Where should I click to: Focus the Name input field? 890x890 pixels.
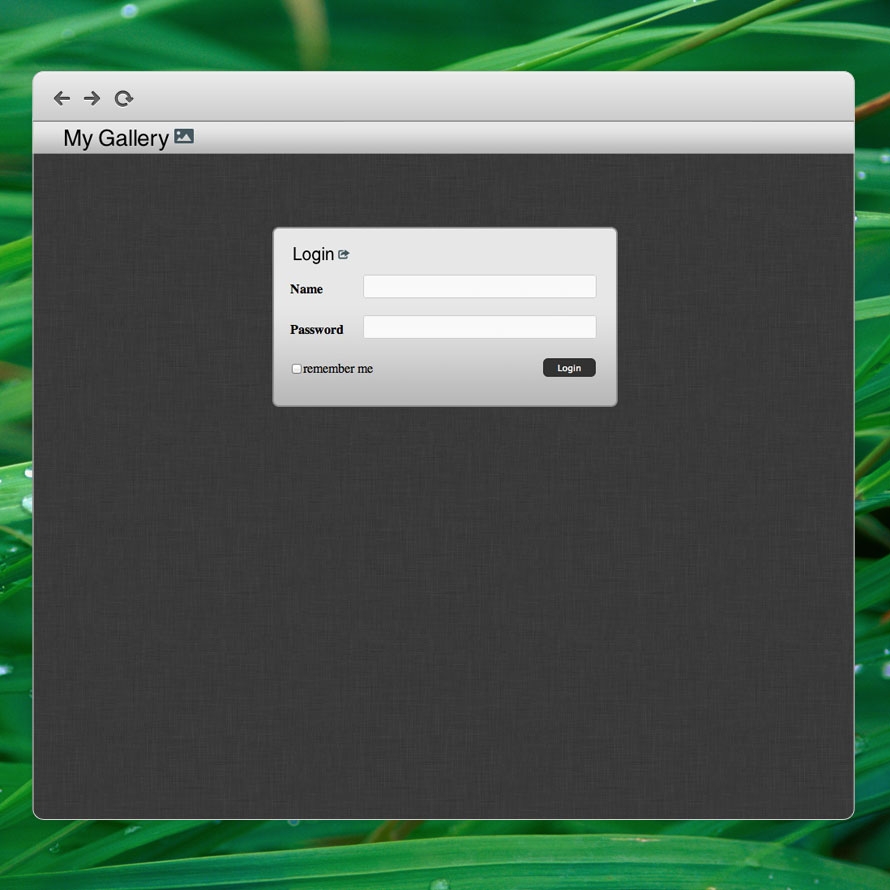click(x=480, y=286)
